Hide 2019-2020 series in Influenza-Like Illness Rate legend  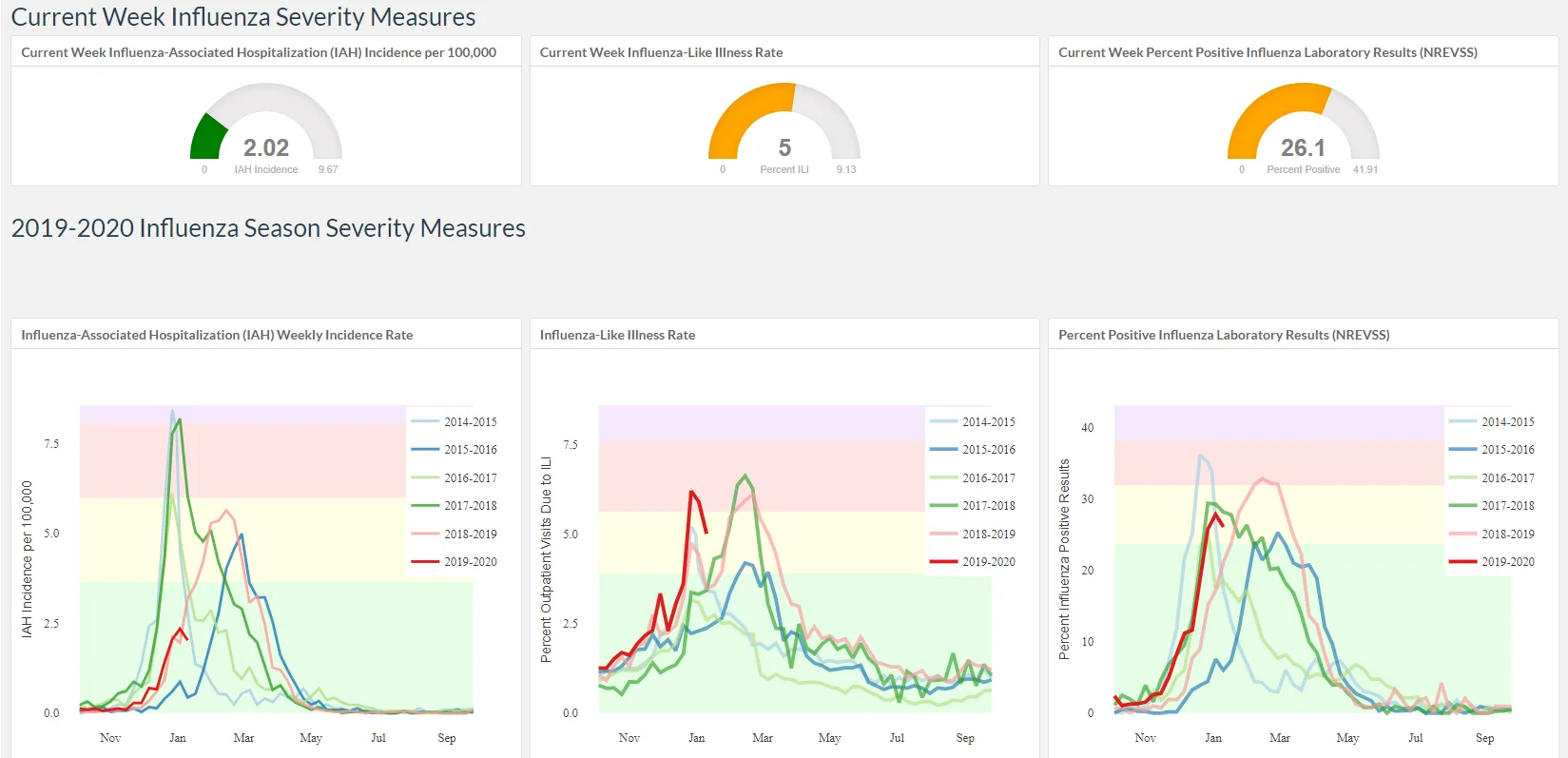pyautogui.click(x=972, y=562)
